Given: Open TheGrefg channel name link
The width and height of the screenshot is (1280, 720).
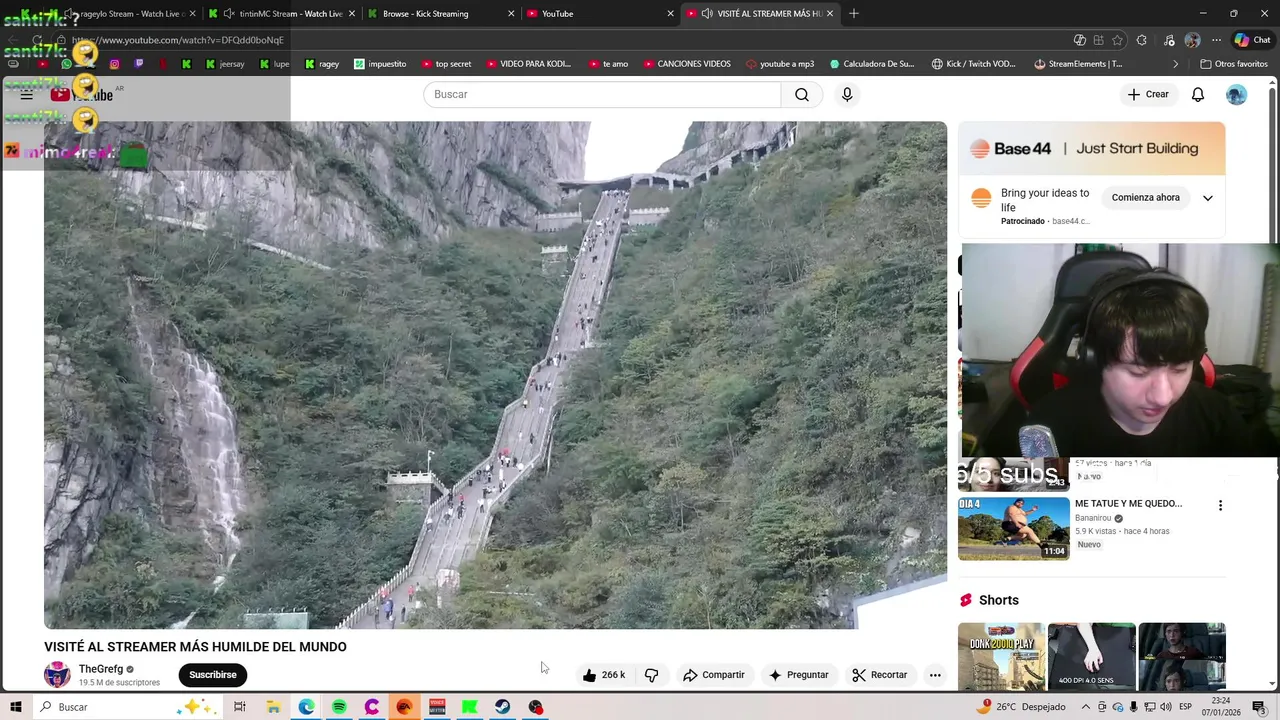Looking at the screenshot, I should pos(101,669).
